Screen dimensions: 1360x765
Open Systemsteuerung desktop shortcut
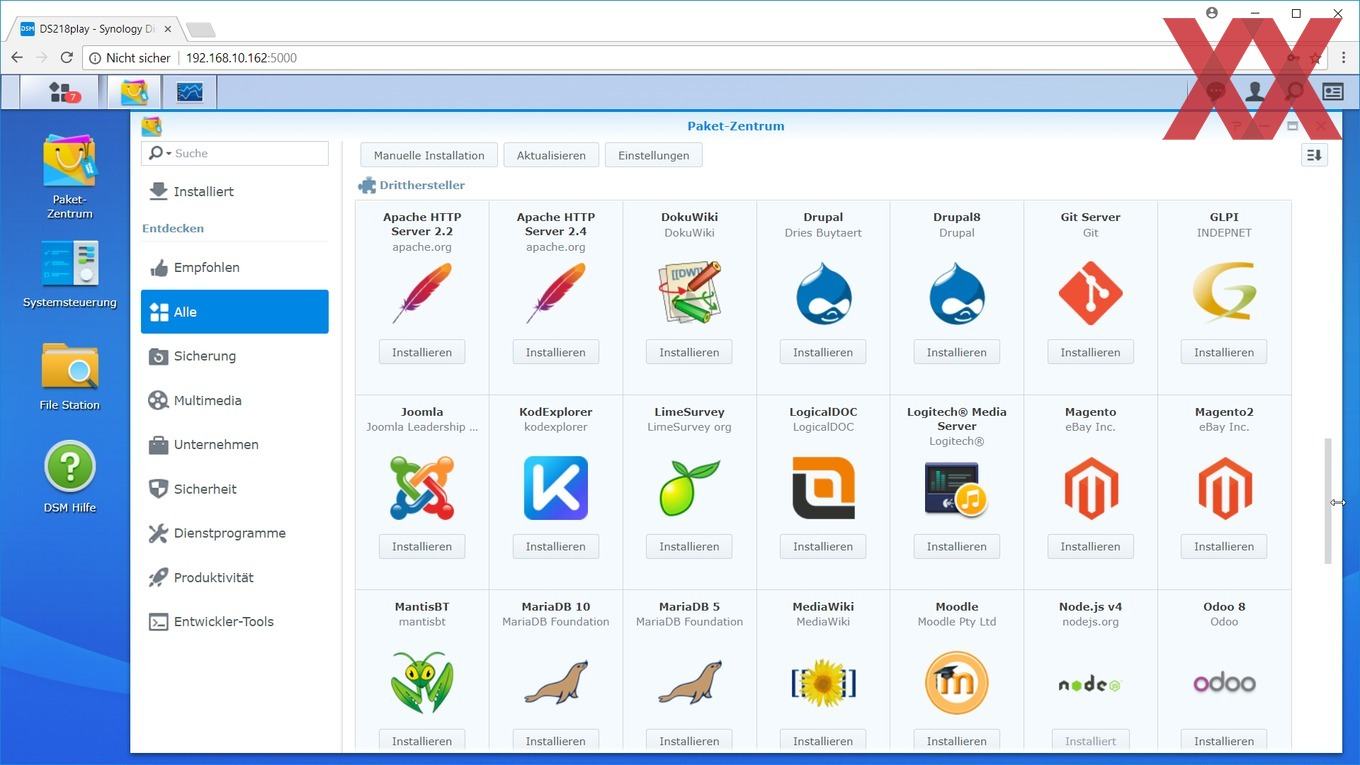coord(70,274)
